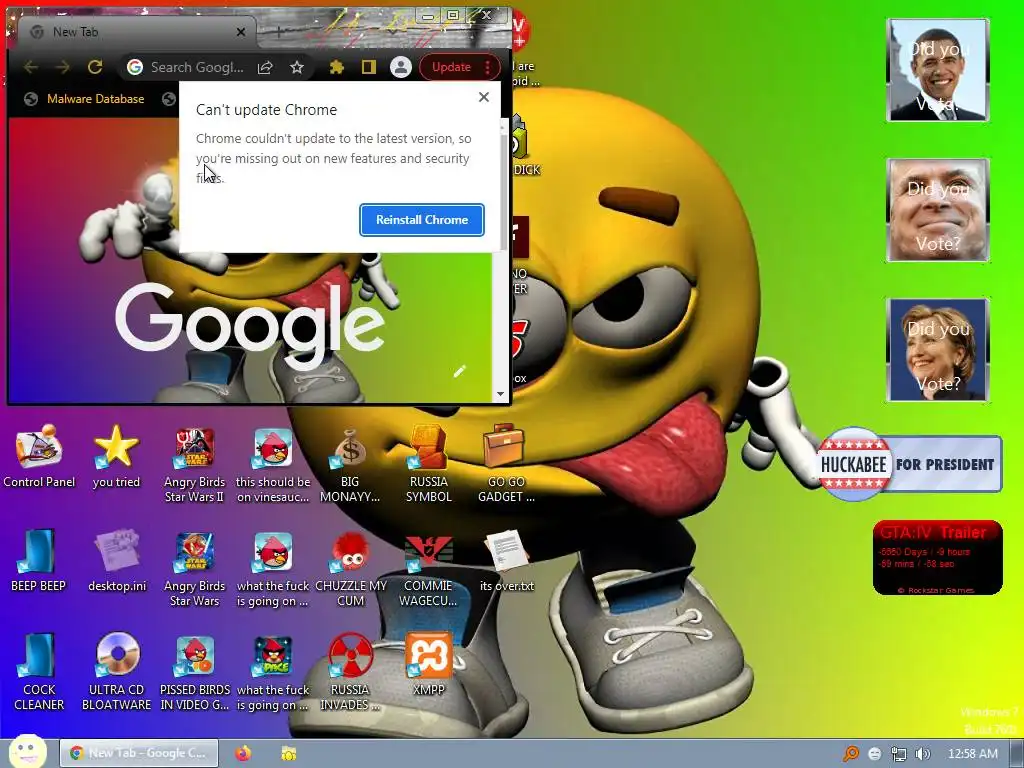Launch Angry Birds Star Wars II shortcut

(x=195, y=465)
